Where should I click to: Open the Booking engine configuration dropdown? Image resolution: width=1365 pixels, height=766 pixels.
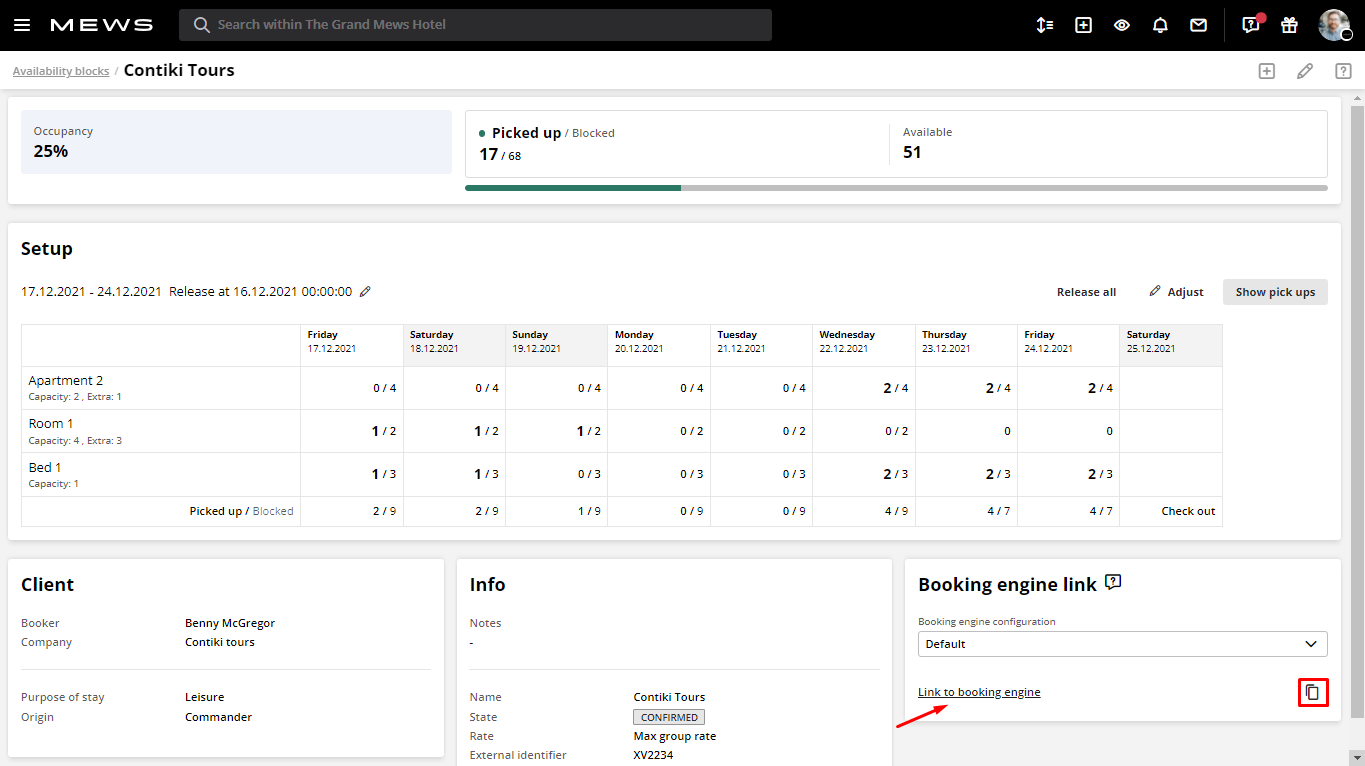click(x=1122, y=643)
